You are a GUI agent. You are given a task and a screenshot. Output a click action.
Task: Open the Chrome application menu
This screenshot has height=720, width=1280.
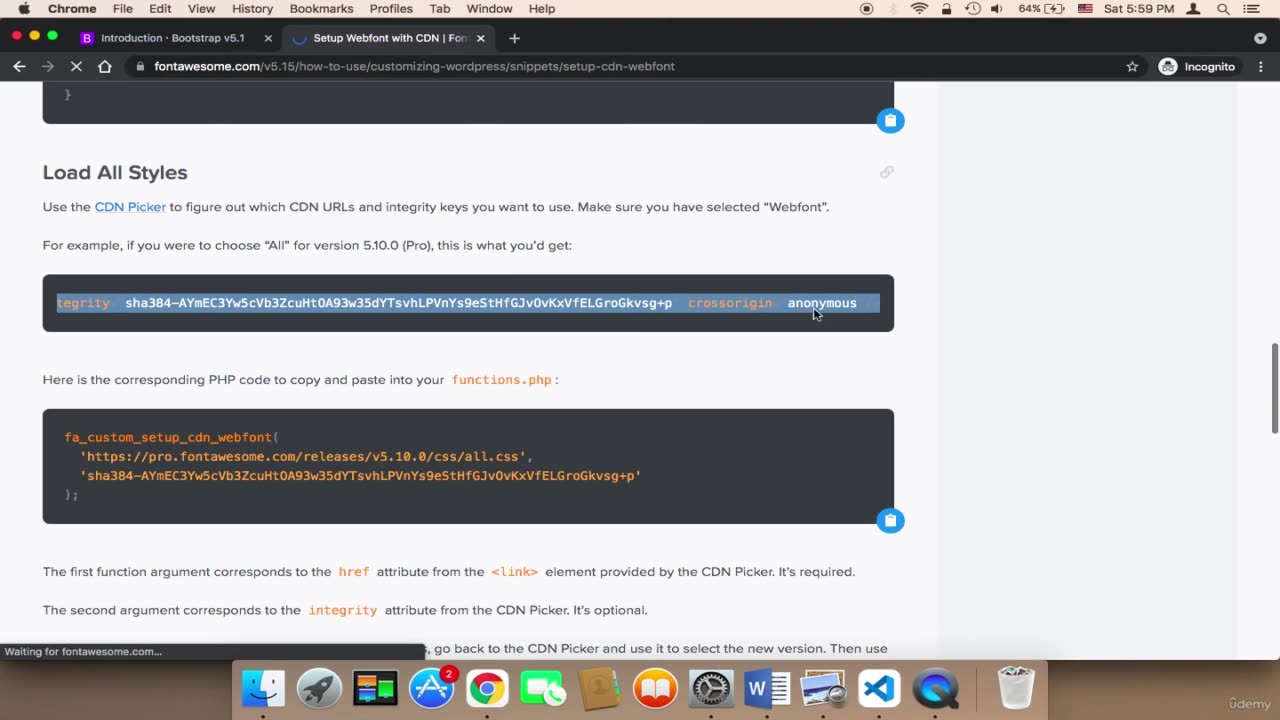click(72, 9)
